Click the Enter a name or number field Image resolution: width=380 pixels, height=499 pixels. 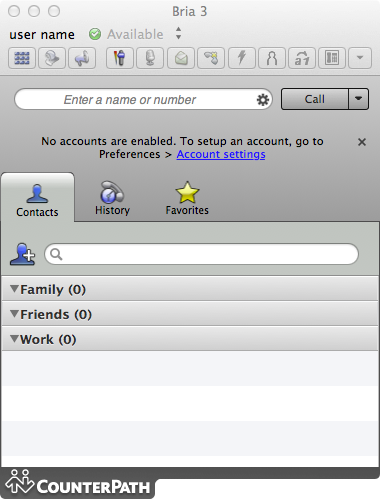tap(143, 99)
